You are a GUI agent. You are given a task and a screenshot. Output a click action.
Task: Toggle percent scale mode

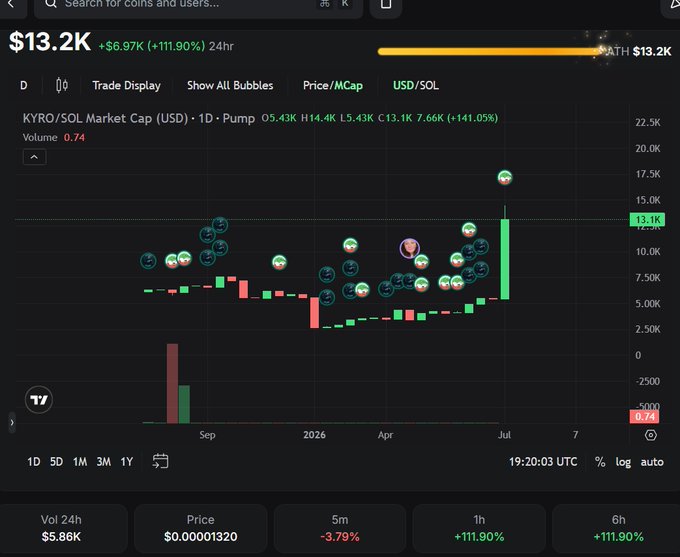click(x=600, y=462)
